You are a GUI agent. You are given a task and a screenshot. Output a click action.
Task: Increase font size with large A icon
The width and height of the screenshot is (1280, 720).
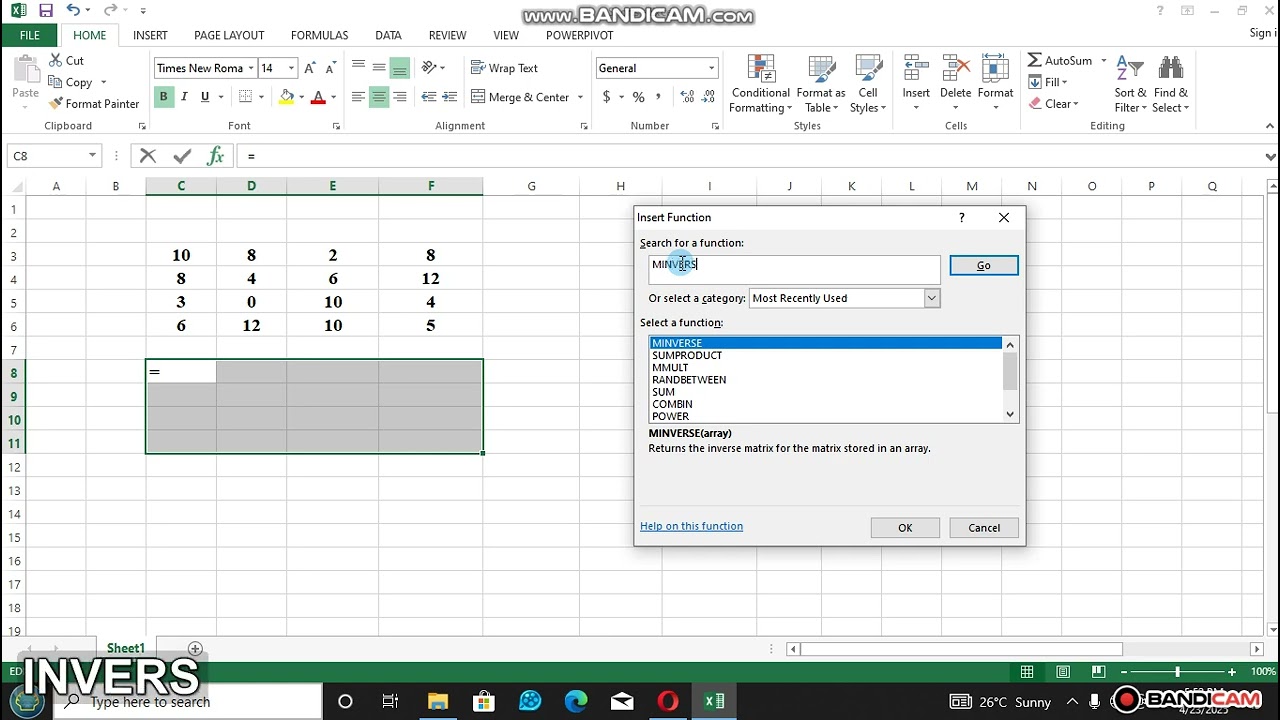(x=310, y=68)
